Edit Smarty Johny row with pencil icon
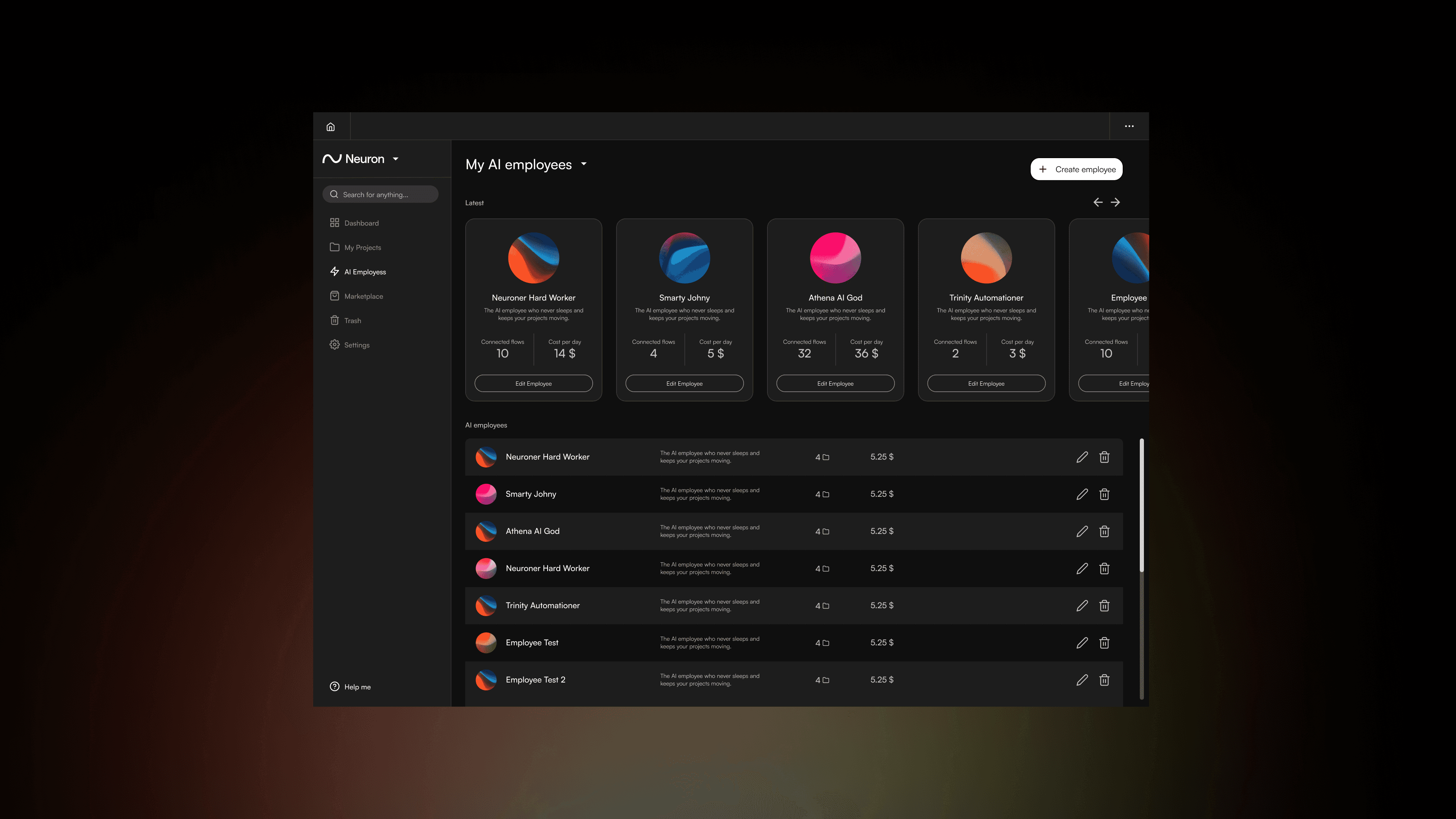The width and height of the screenshot is (1456, 819). coord(1082,494)
